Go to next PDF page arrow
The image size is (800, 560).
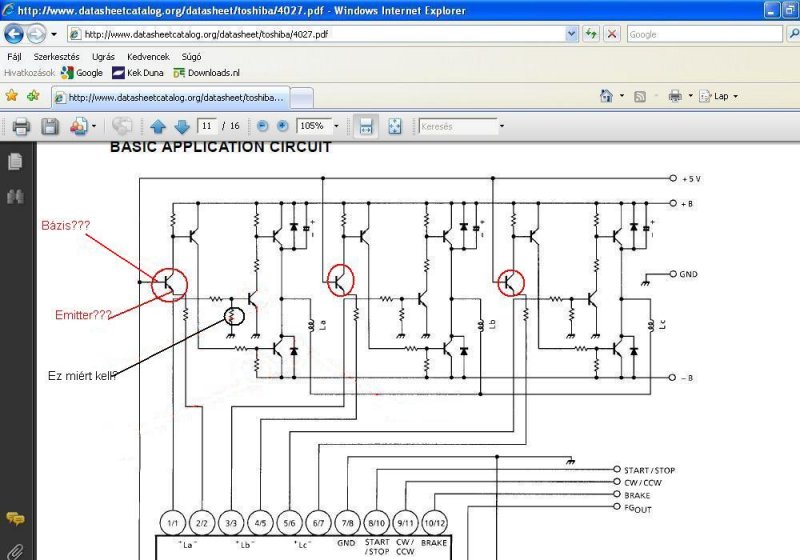click(x=182, y=126)
